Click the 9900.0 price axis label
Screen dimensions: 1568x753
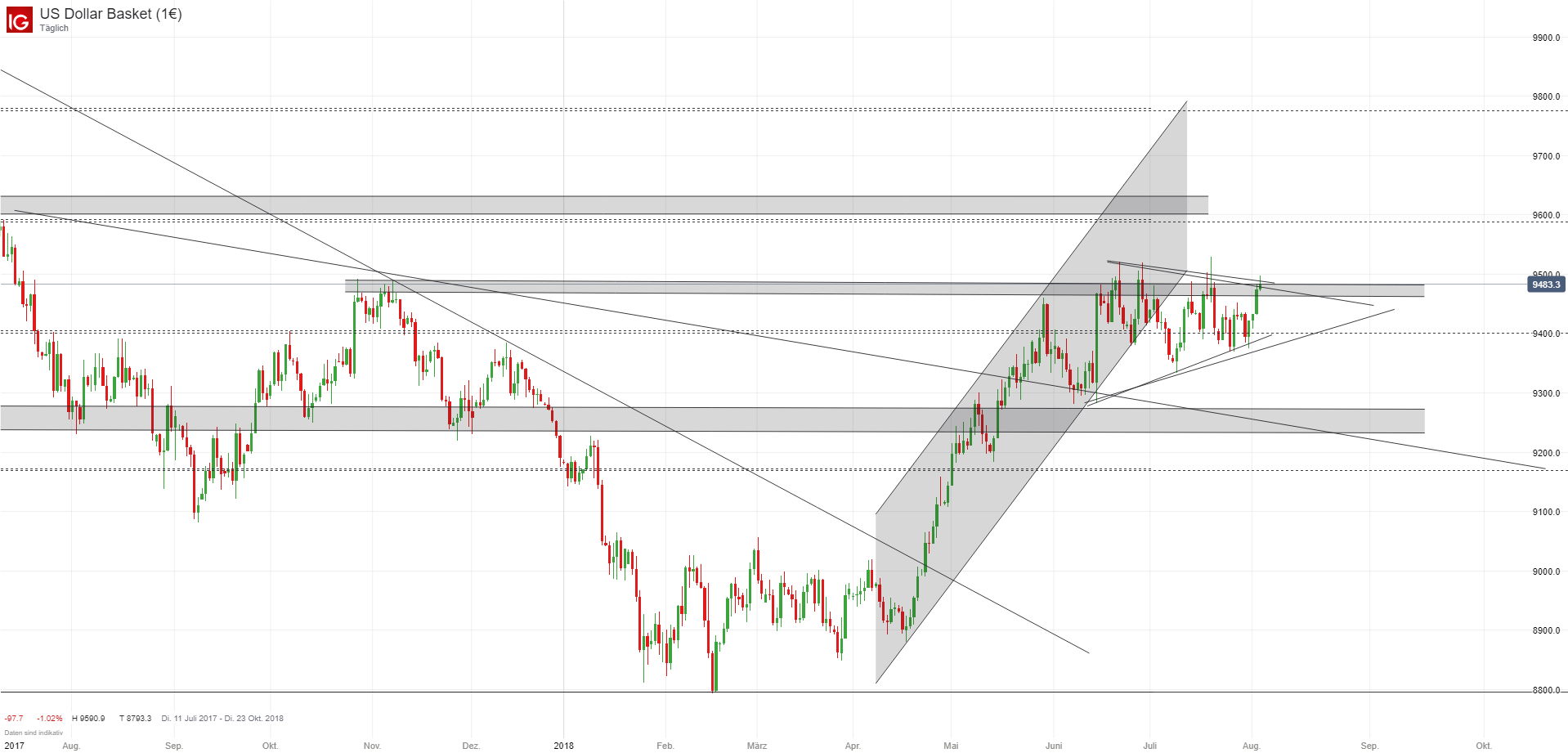[1546, 38]
